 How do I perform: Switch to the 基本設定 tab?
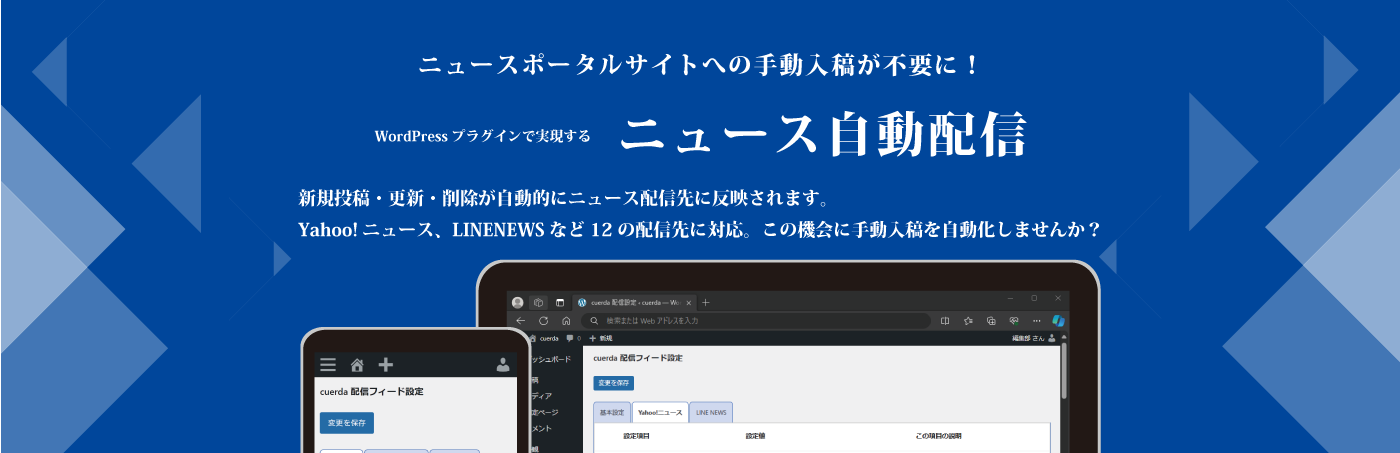612,412
